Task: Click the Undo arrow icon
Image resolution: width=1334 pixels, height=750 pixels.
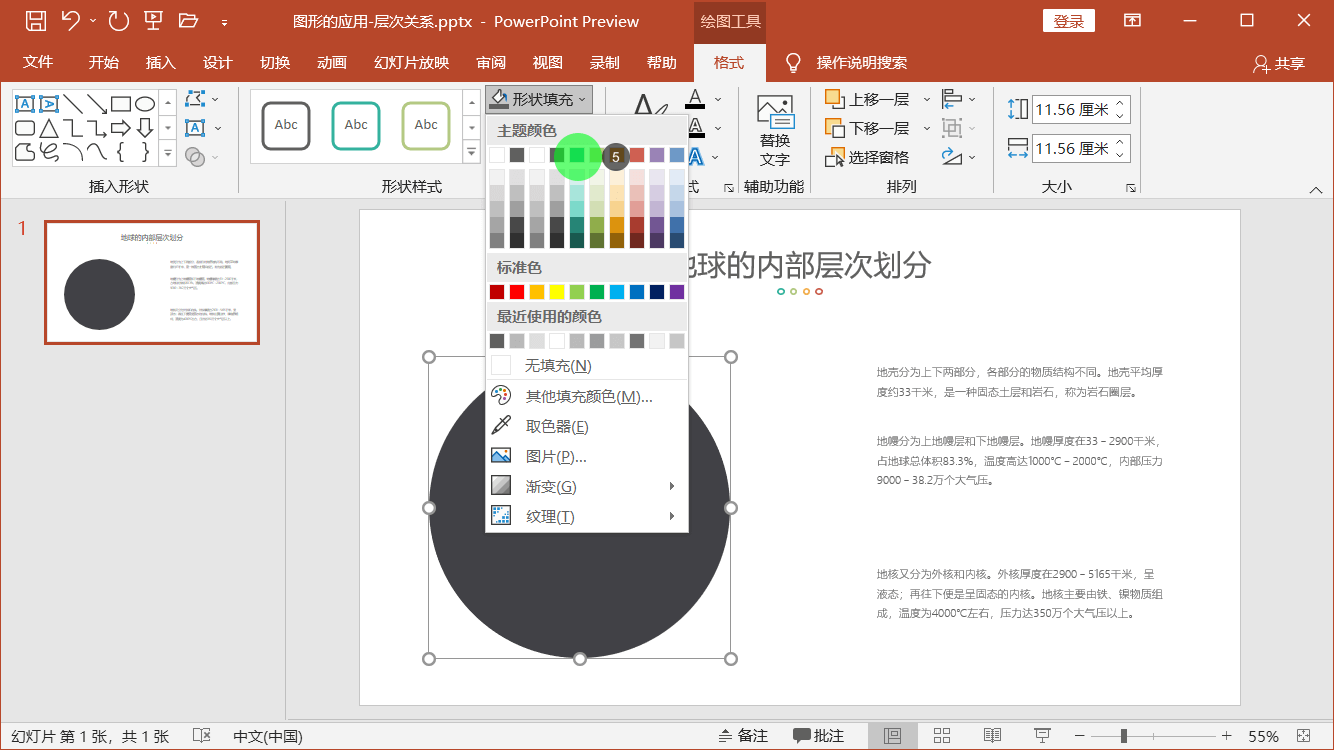Action: [x=69, y=20]
